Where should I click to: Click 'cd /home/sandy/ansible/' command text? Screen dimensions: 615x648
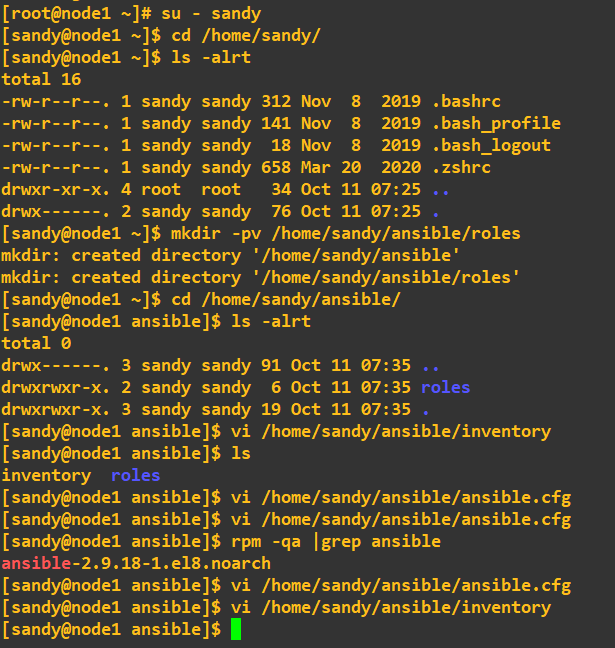[286, 299]
